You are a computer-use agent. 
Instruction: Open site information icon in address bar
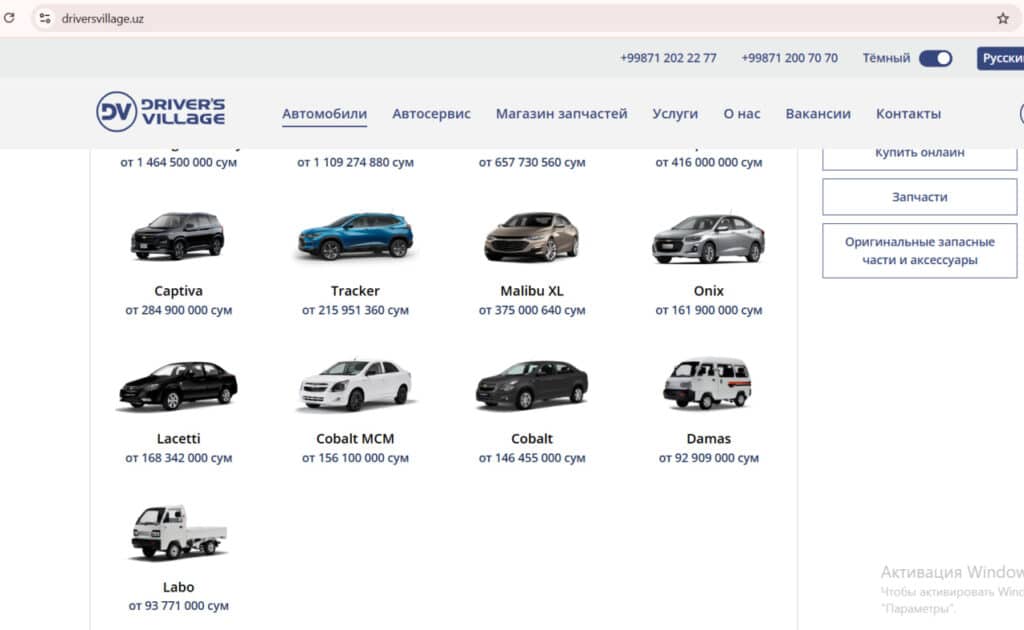coord(44,18)
